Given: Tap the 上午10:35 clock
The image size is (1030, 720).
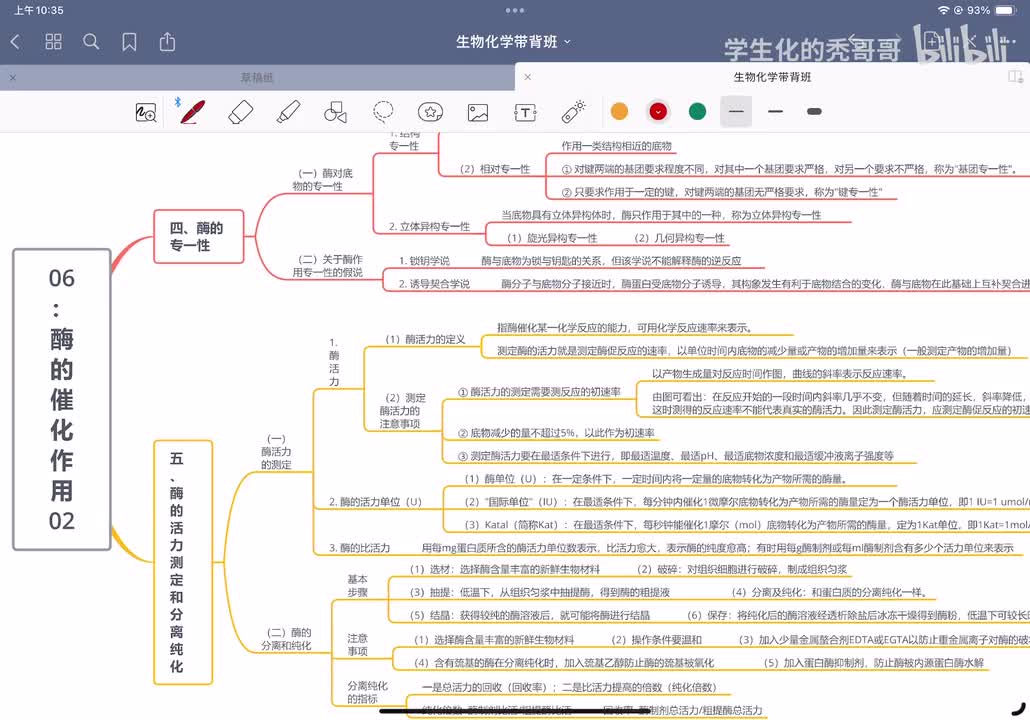Looking at the screenshot, I should coord(39,10).
